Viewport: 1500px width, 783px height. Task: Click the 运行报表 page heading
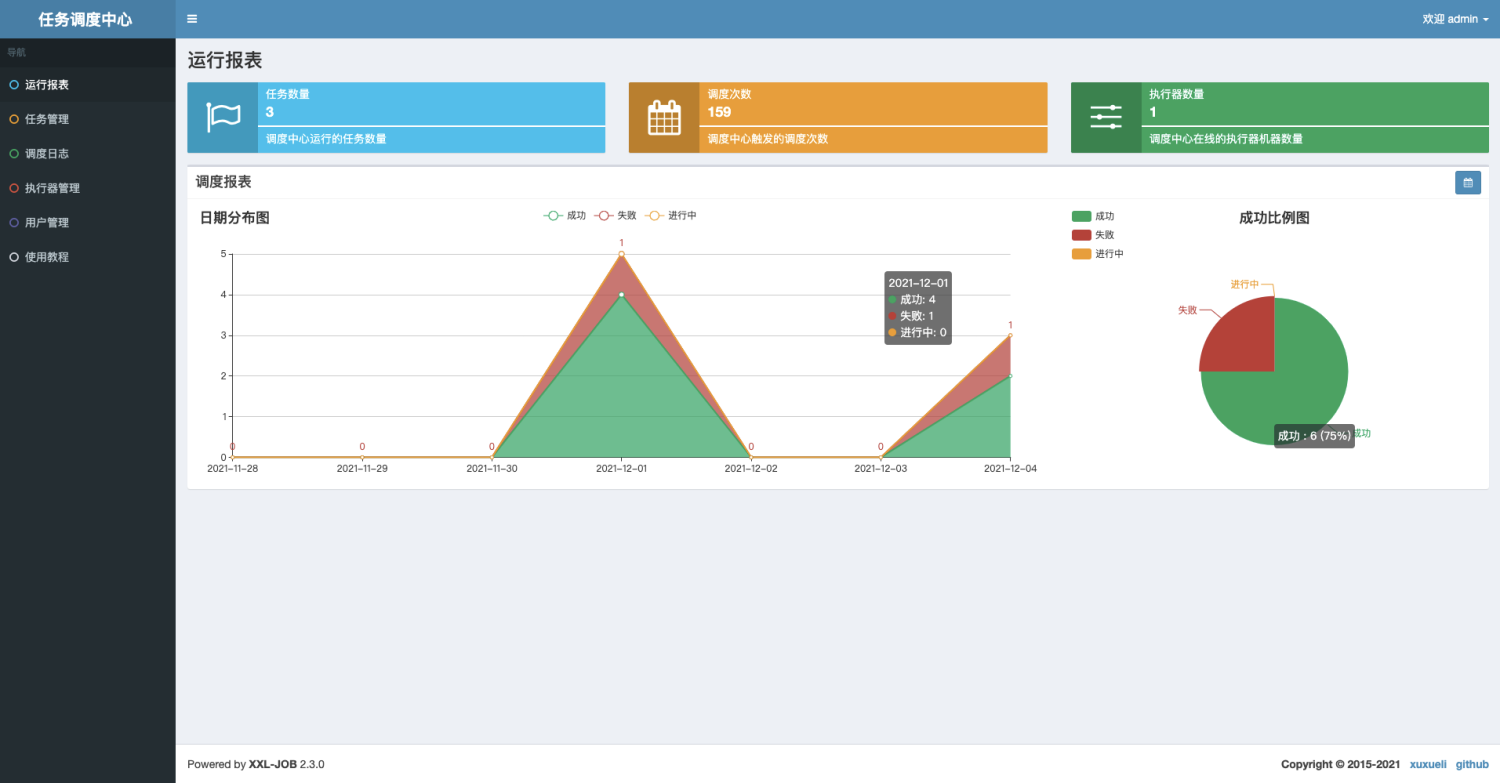[x=225, y=60]
